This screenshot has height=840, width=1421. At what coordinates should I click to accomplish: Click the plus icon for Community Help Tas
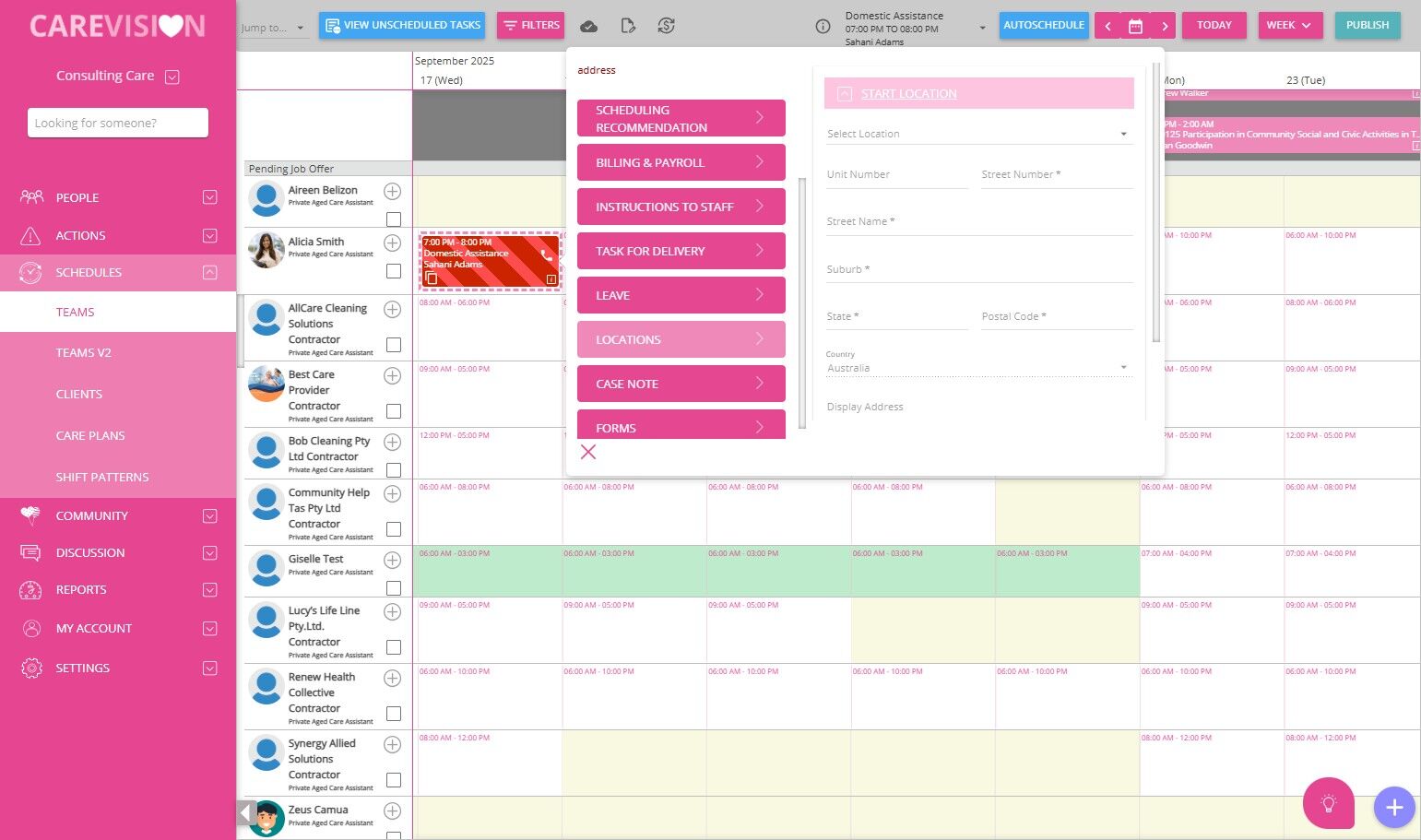(x=393, y=493)
